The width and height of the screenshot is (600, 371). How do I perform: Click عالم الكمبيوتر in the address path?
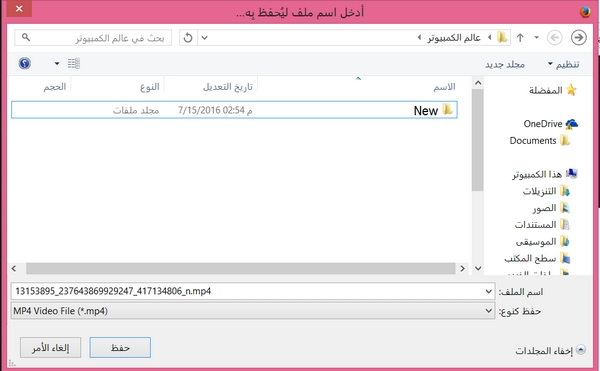click(454, 37)
